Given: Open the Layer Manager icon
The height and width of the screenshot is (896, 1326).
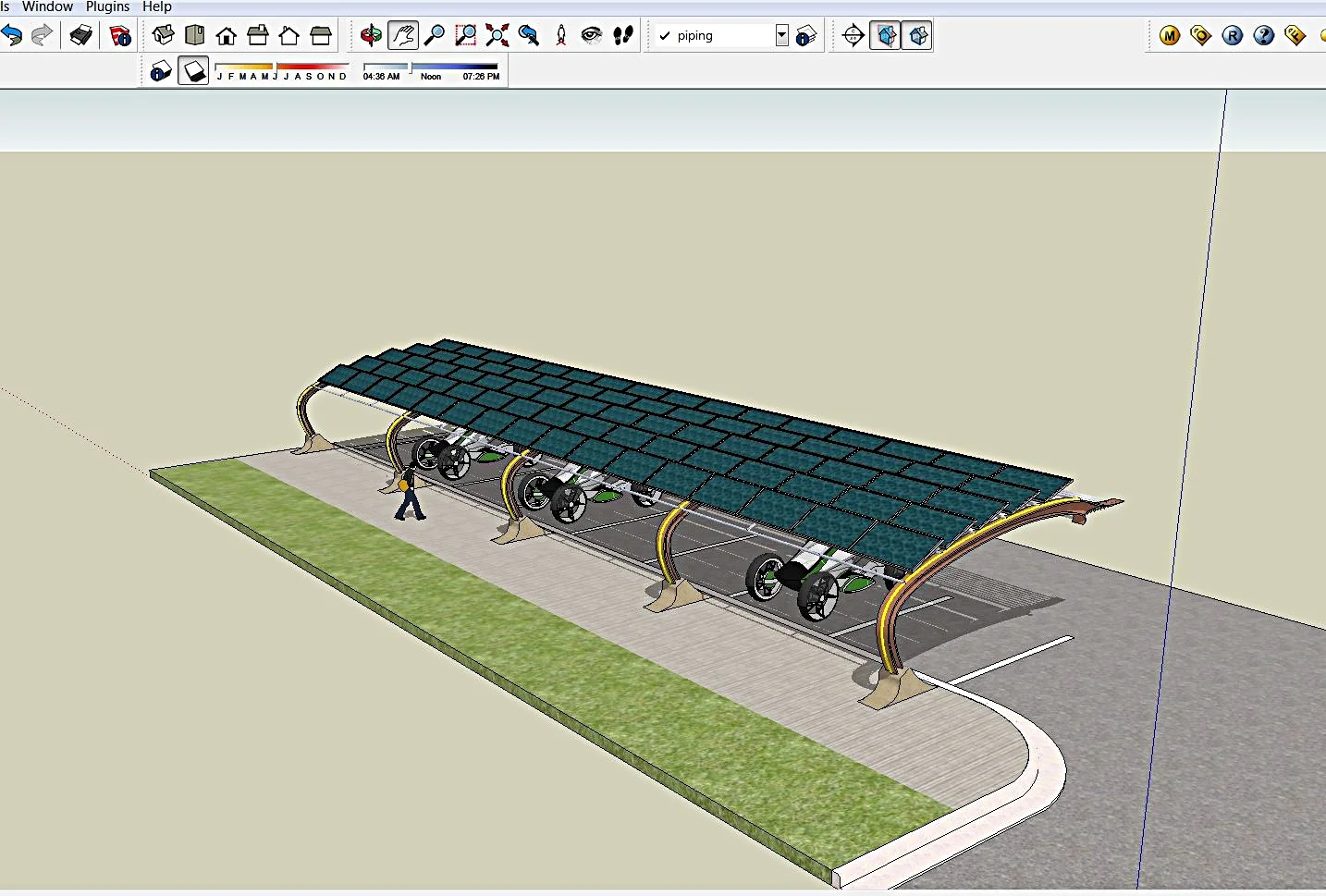Looking at the screenshot, I should coord(806,36).
